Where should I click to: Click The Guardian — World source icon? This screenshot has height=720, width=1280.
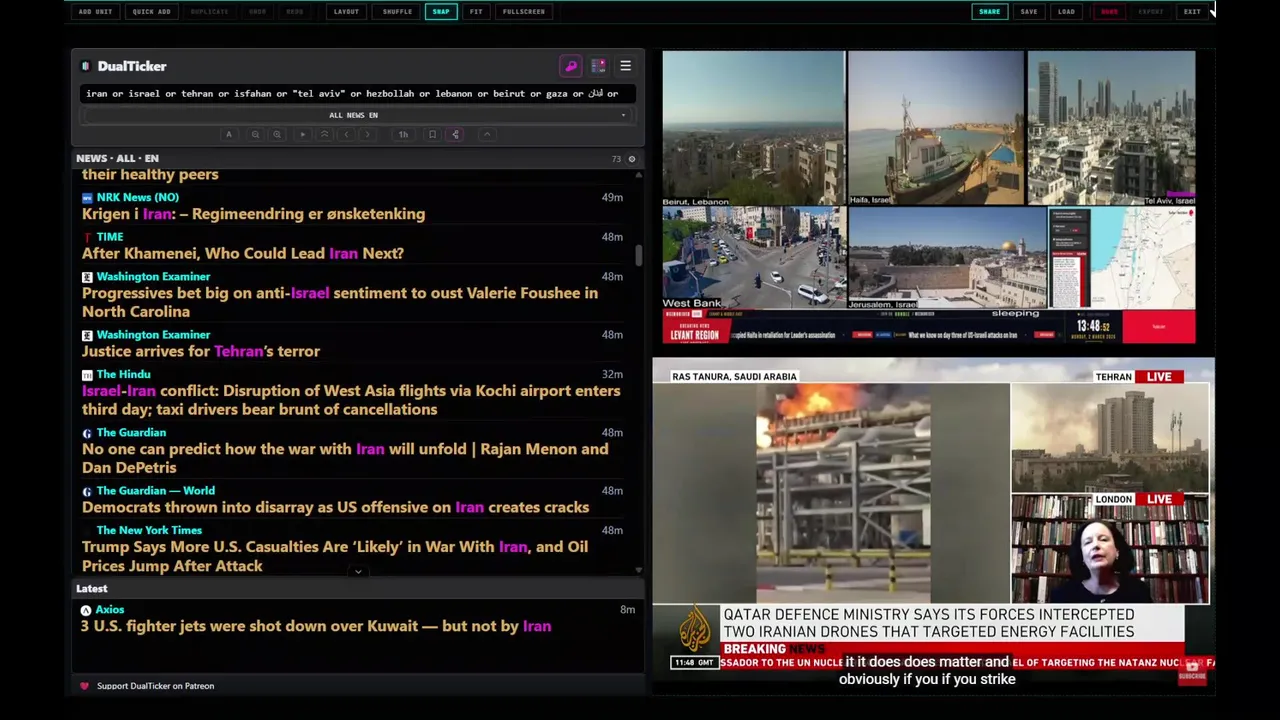point(87,491)
